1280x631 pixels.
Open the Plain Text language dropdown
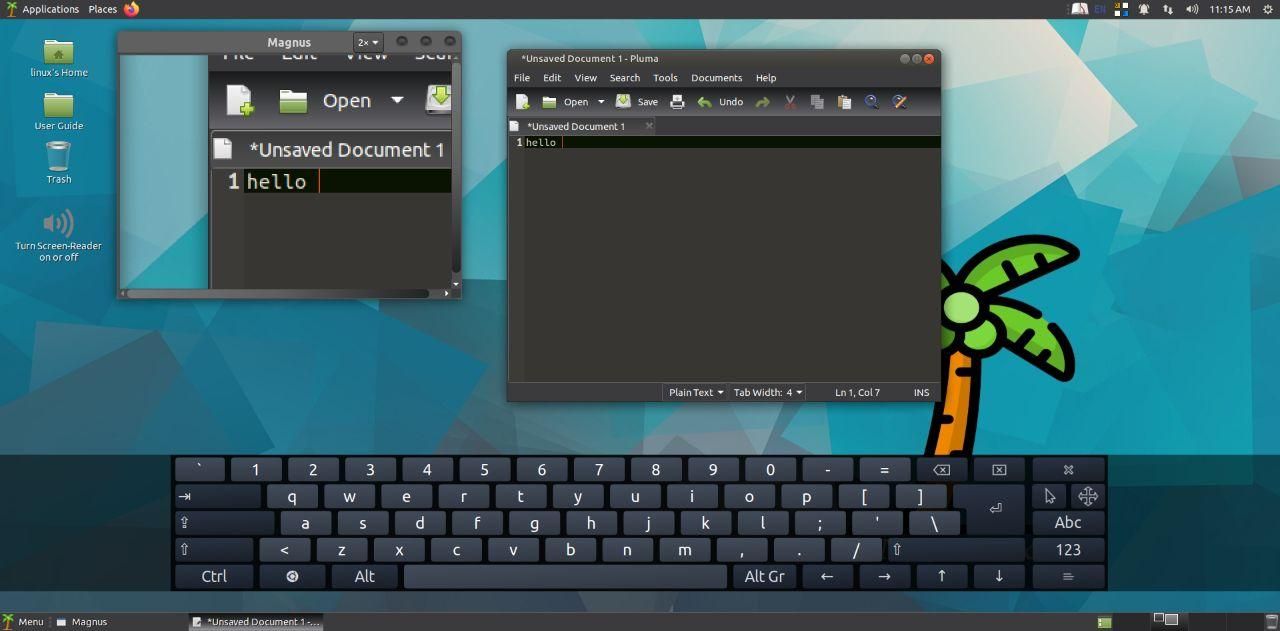(x=696, y=392)
